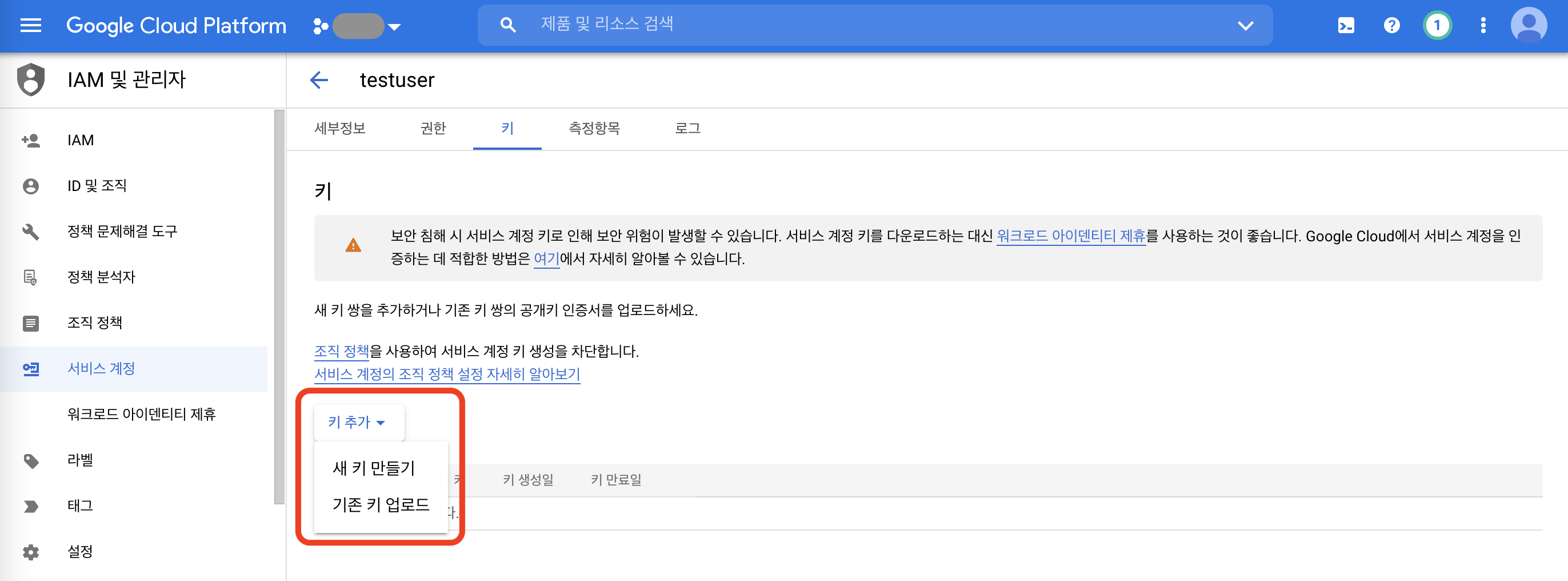Image resolution: width=1568 pixels, height=581 pixels.
Task: Click the IAM add-person sidebar icon
Action: (x=30, y=141)
